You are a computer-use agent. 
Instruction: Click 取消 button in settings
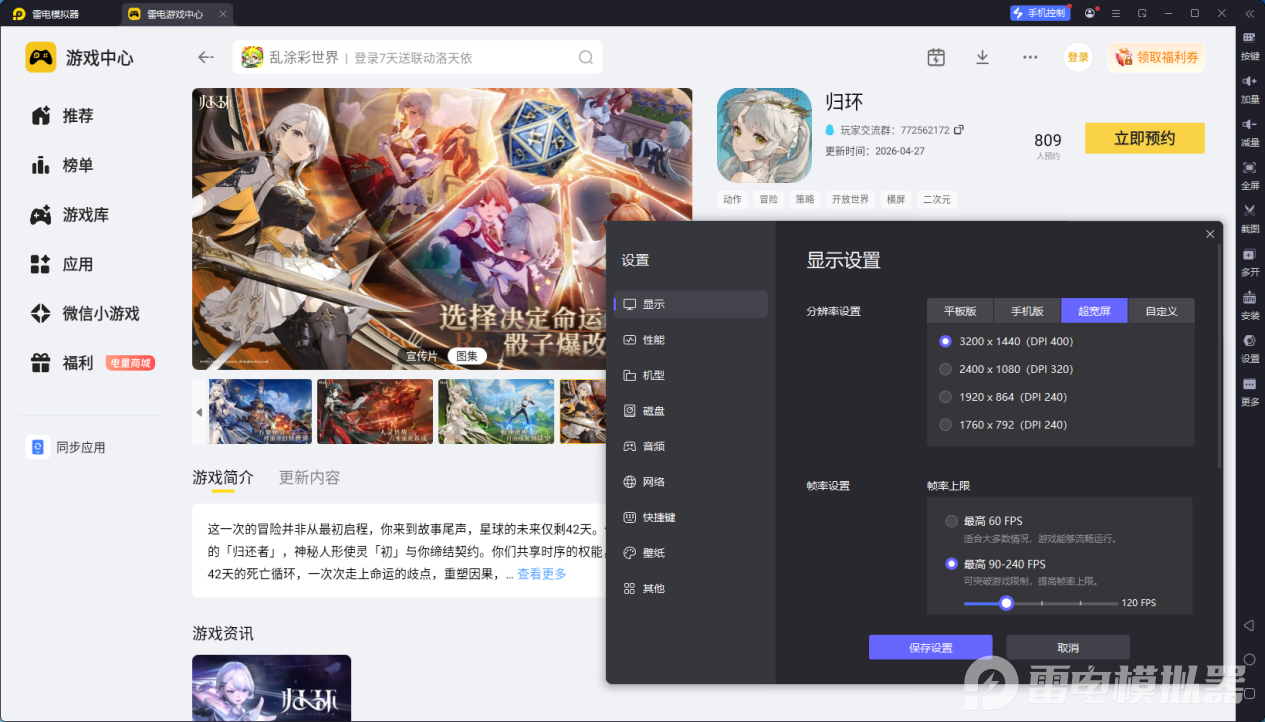1068,647
